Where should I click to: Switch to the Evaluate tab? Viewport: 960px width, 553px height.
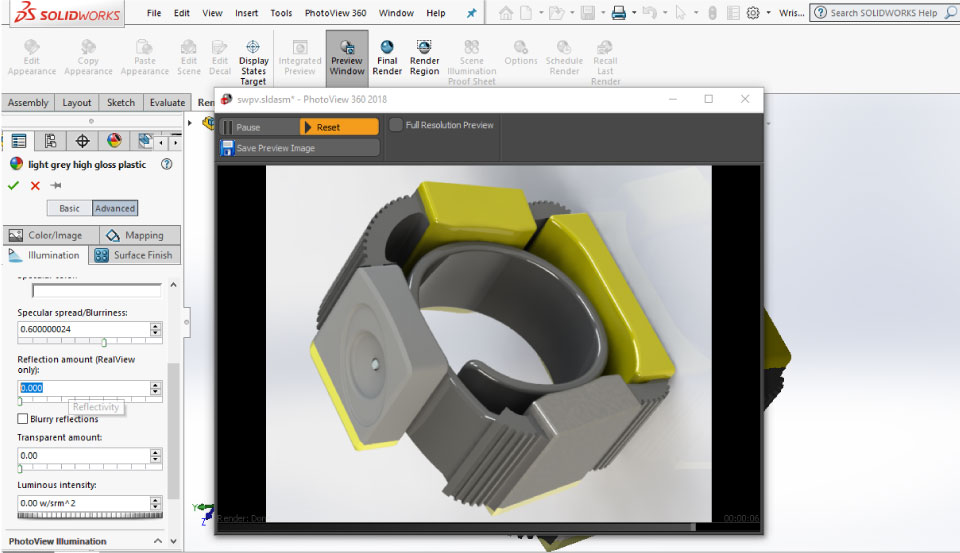click(x=167, y=102)
